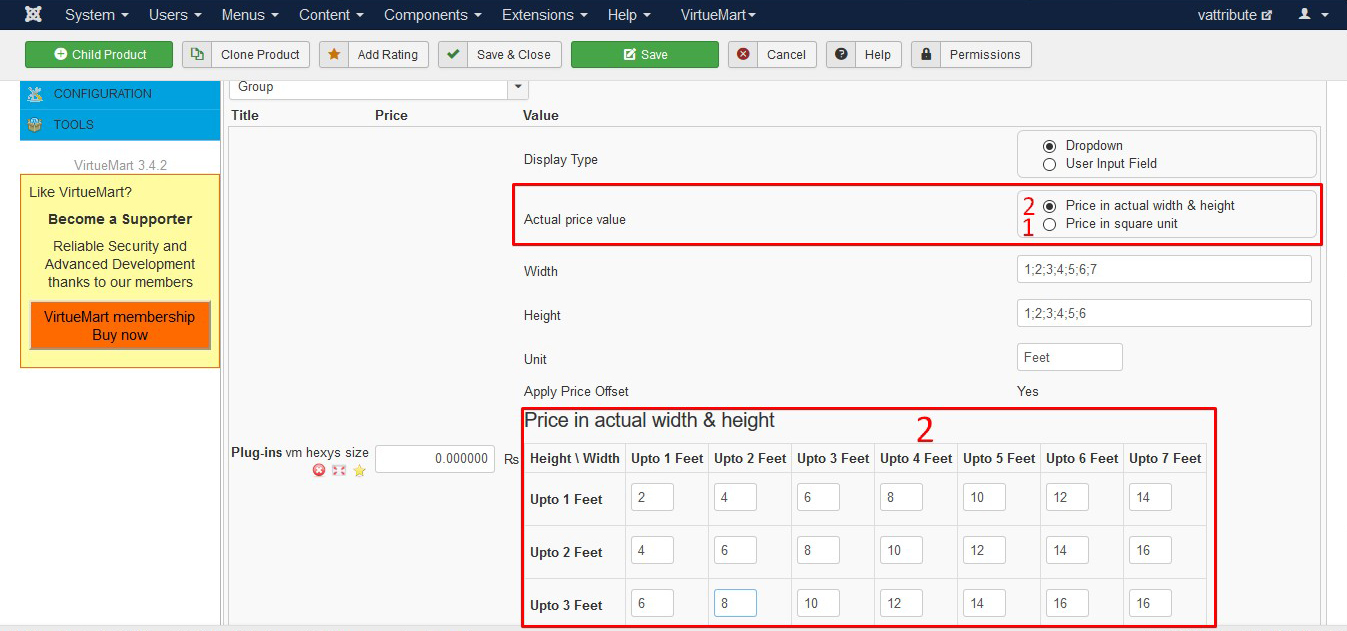Click VirtueMart membership Buy now button
The image size is (1347, 631).
120,326
